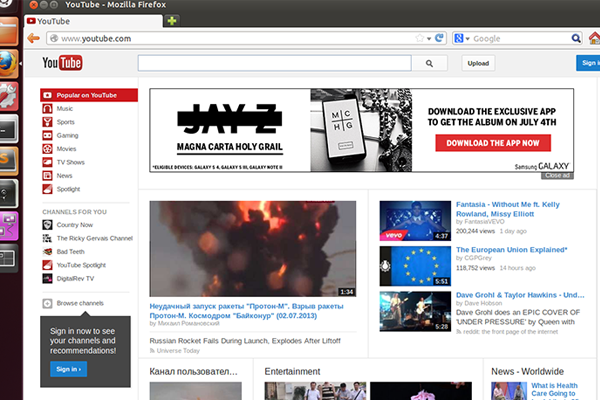Click the Dave Hobson uploader name

pos(483,303)
